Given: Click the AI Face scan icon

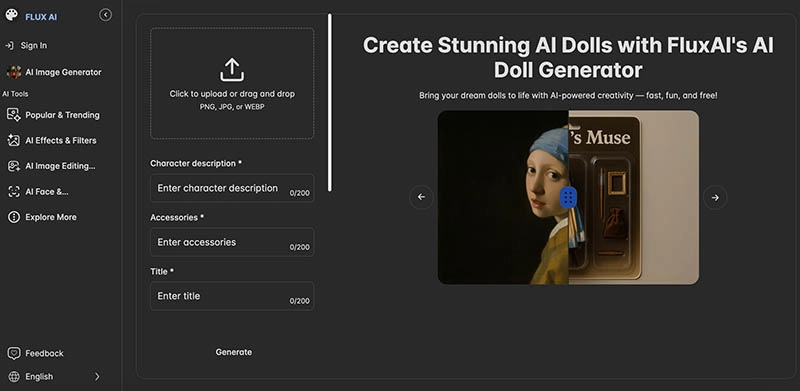Looking at the screenshot, I should (x=13, y=192).
